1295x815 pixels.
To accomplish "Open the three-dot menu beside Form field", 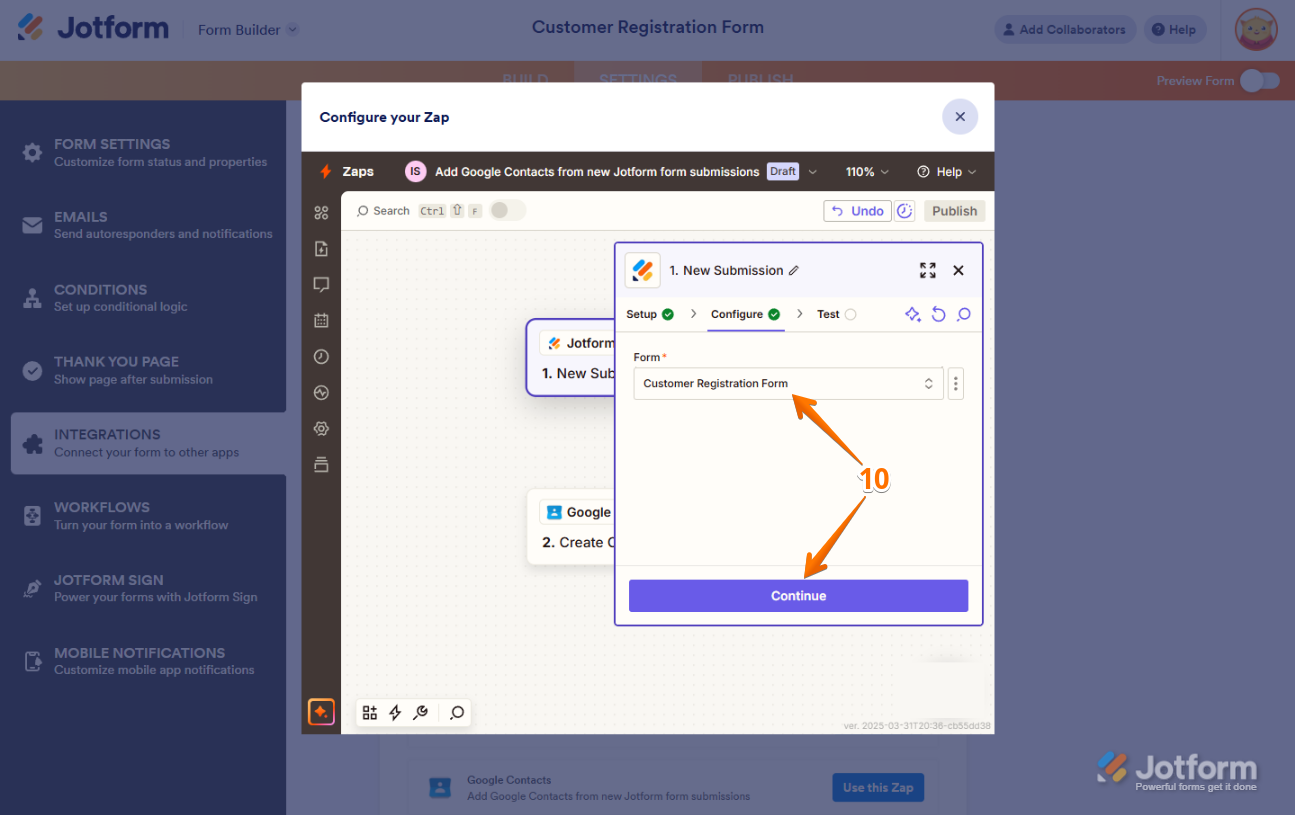I will click(956, 383).
